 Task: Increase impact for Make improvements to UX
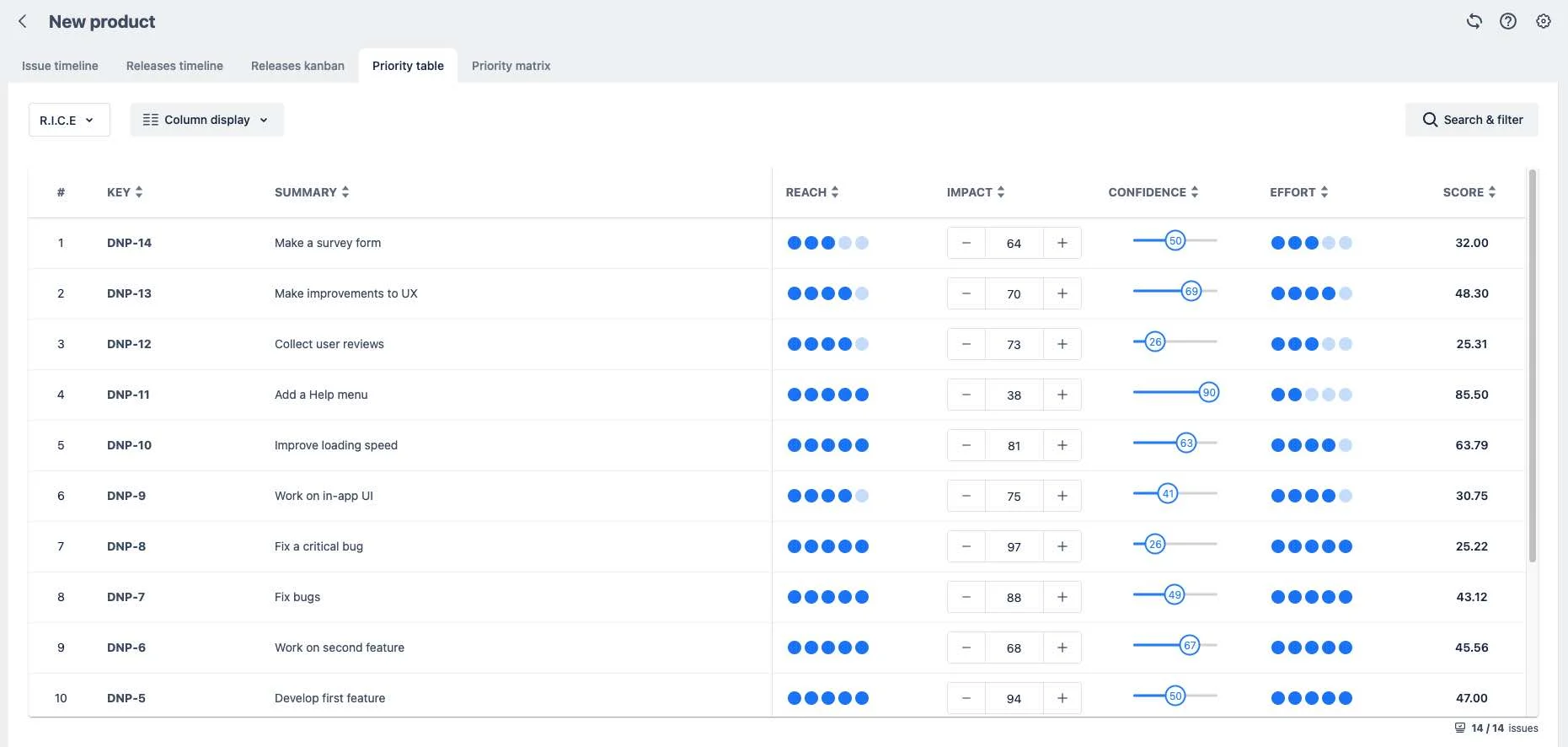pyautogui.click(x=1062, y=293)
